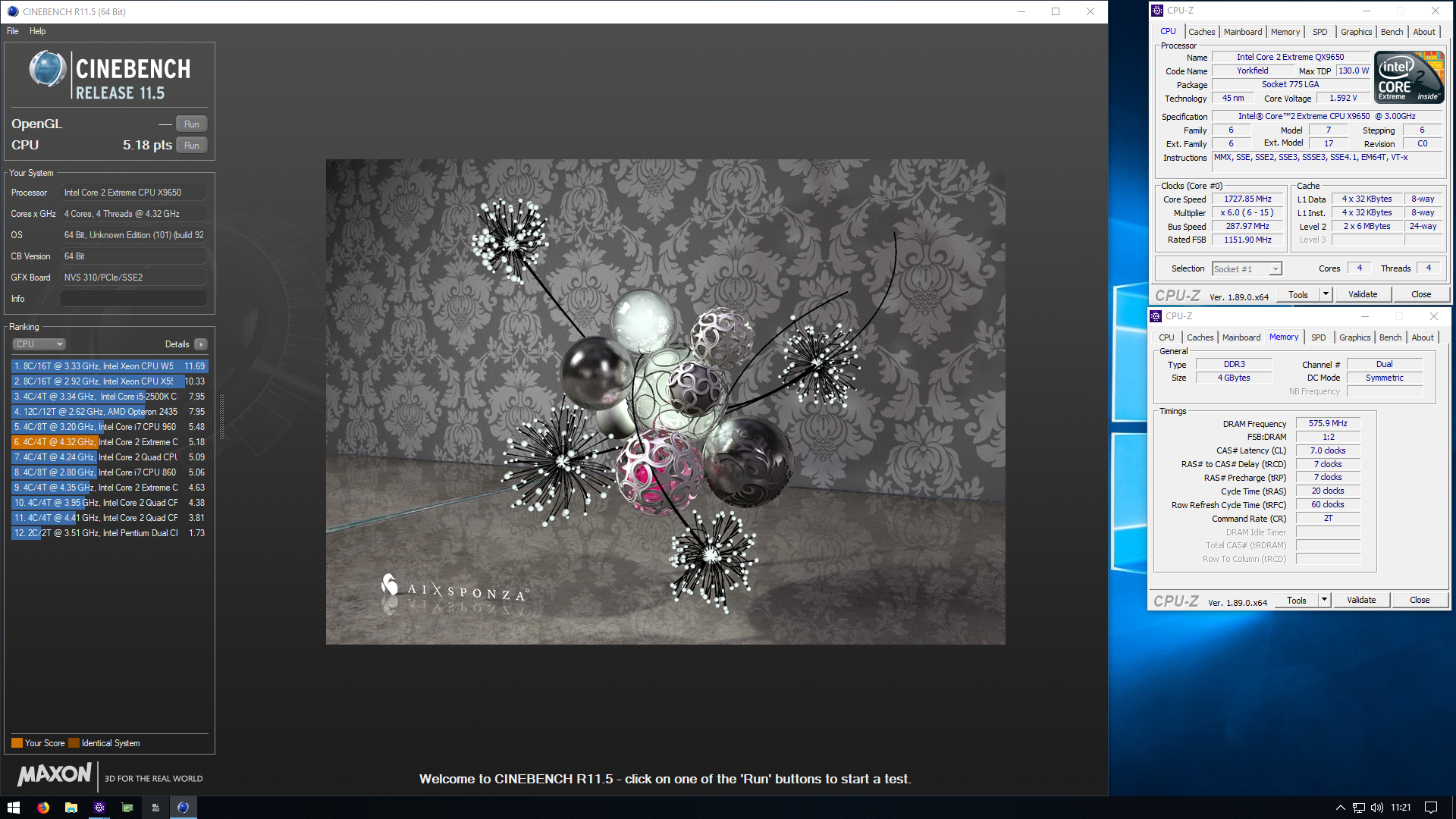Select ranking row 10 at 3.95 GHz
This screenshot has height=819, width=1456.
point(109,503)
